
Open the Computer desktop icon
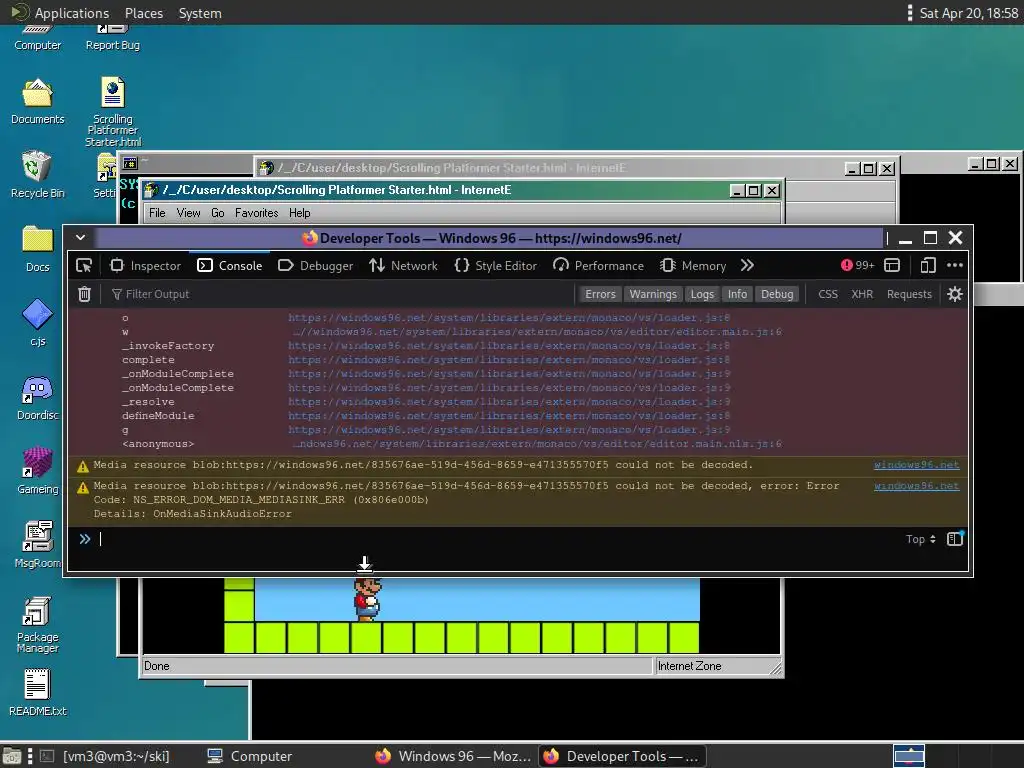click(37, 38)
